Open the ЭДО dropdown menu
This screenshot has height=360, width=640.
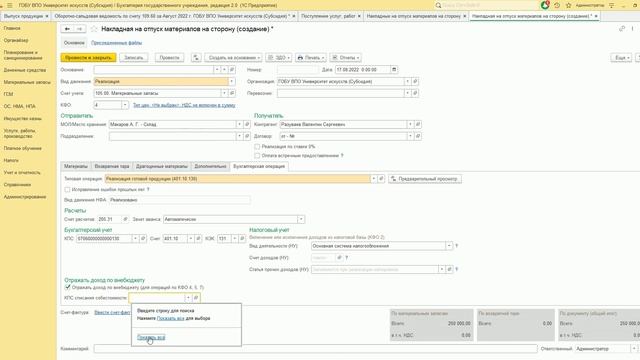(279, 58)
